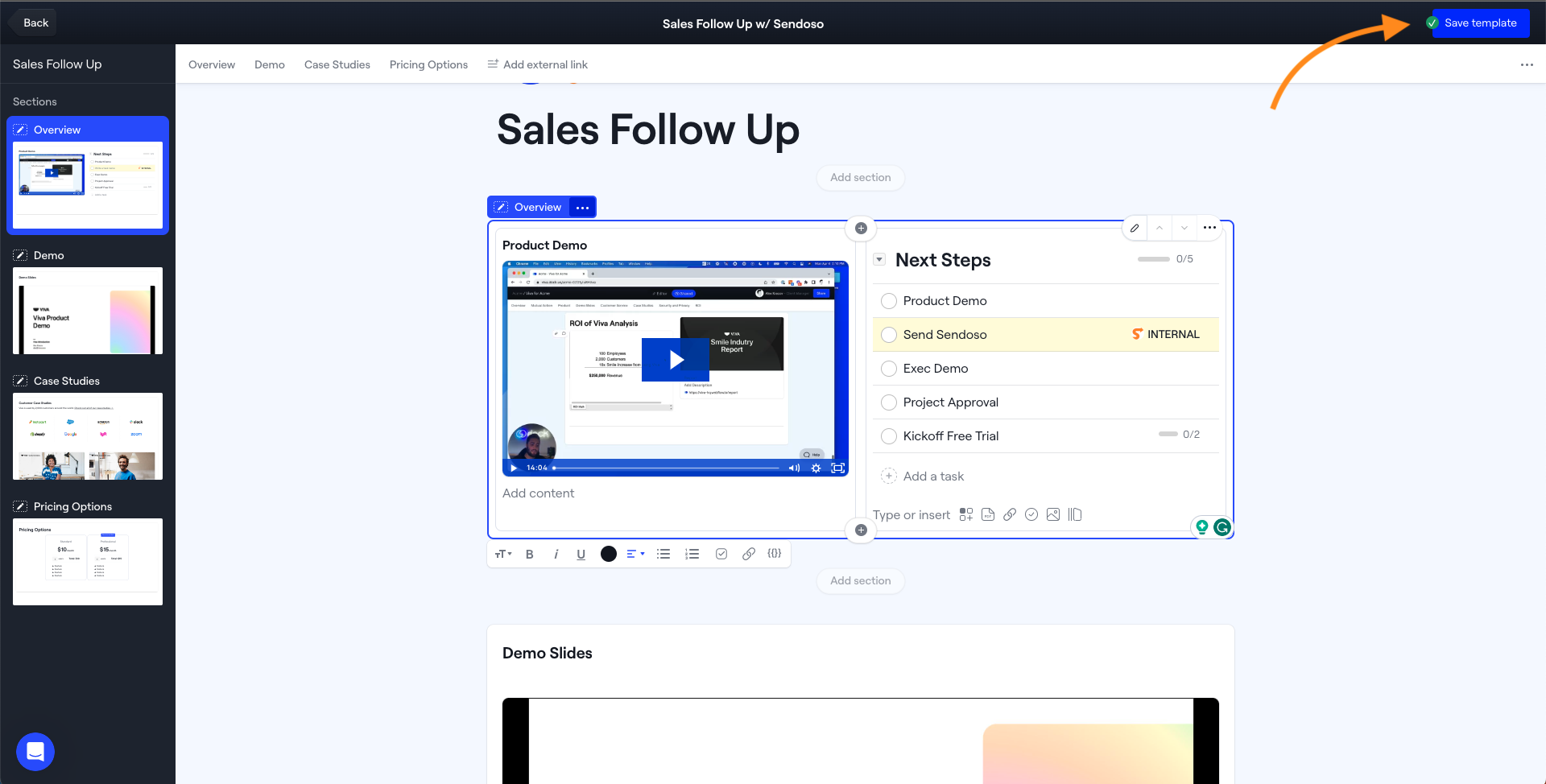Image resolution: width=1546 pixels, height=784 pixels.
Task: Insert bulleted list
Action: click(663, 554)
